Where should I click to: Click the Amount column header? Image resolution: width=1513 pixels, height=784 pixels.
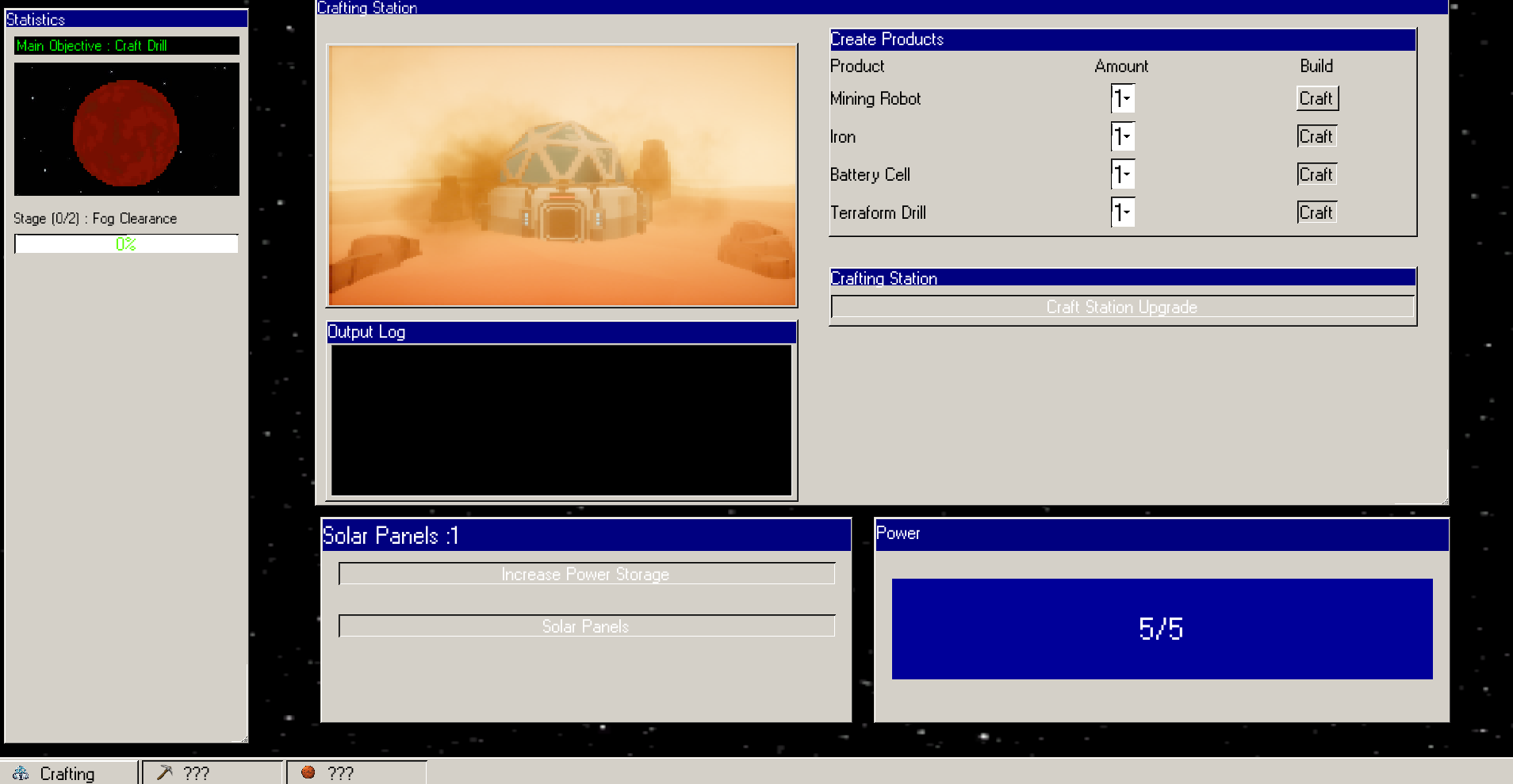pyautogui.click(x=1121, y=67)
